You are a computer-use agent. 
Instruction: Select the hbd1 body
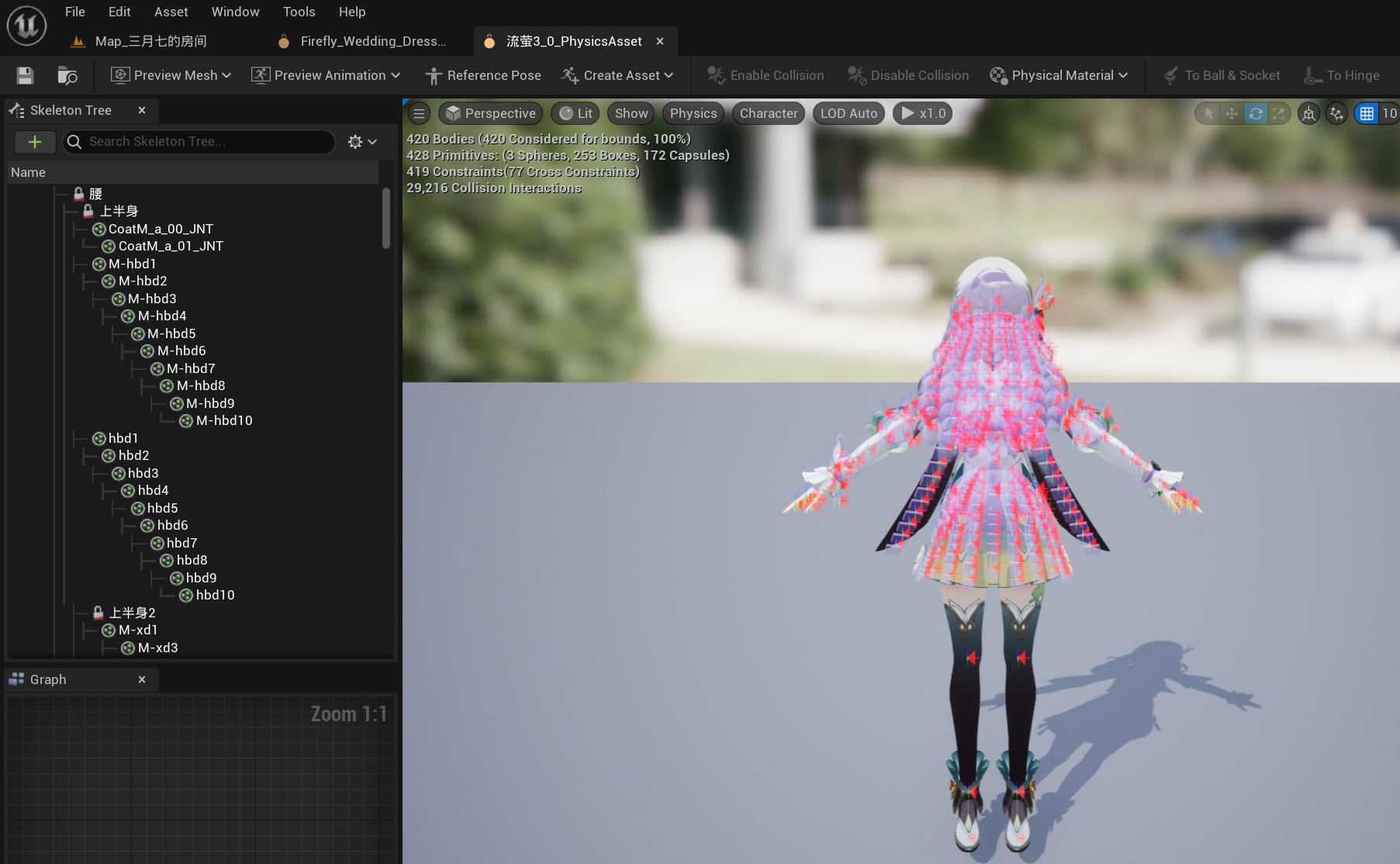click(x=123, y=438)
